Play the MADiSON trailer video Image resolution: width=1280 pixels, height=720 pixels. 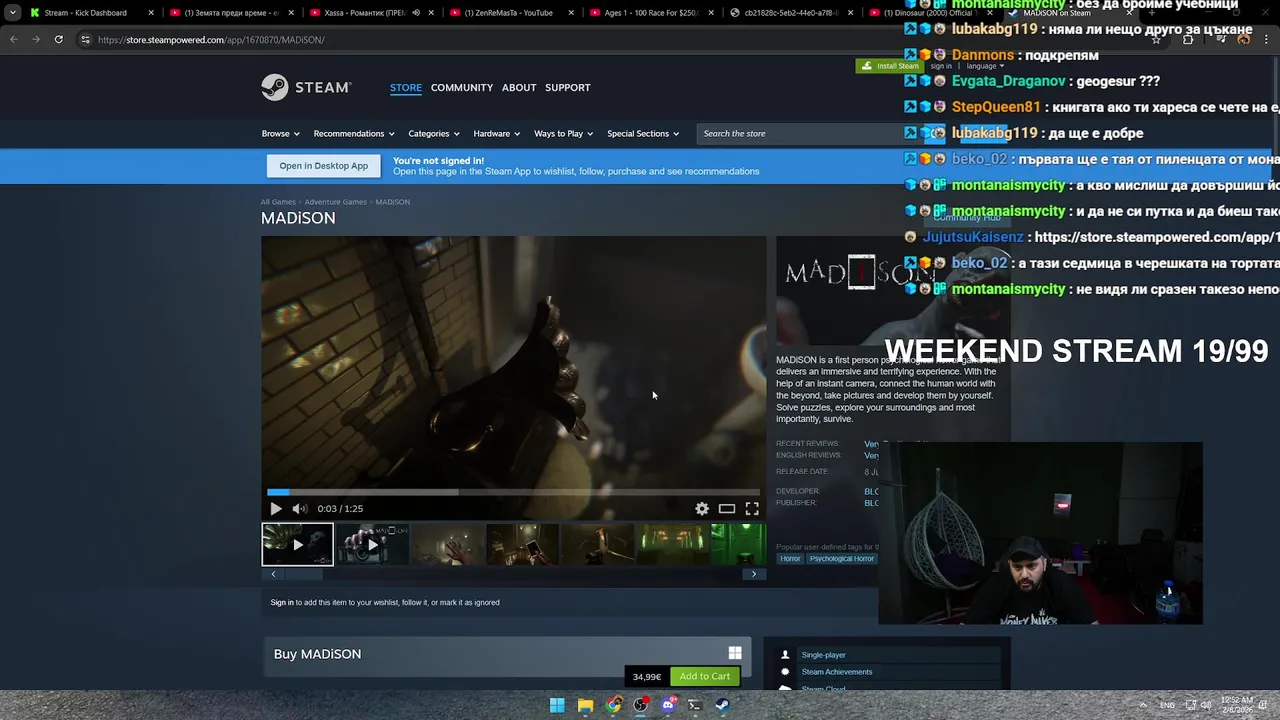point(276,509)
